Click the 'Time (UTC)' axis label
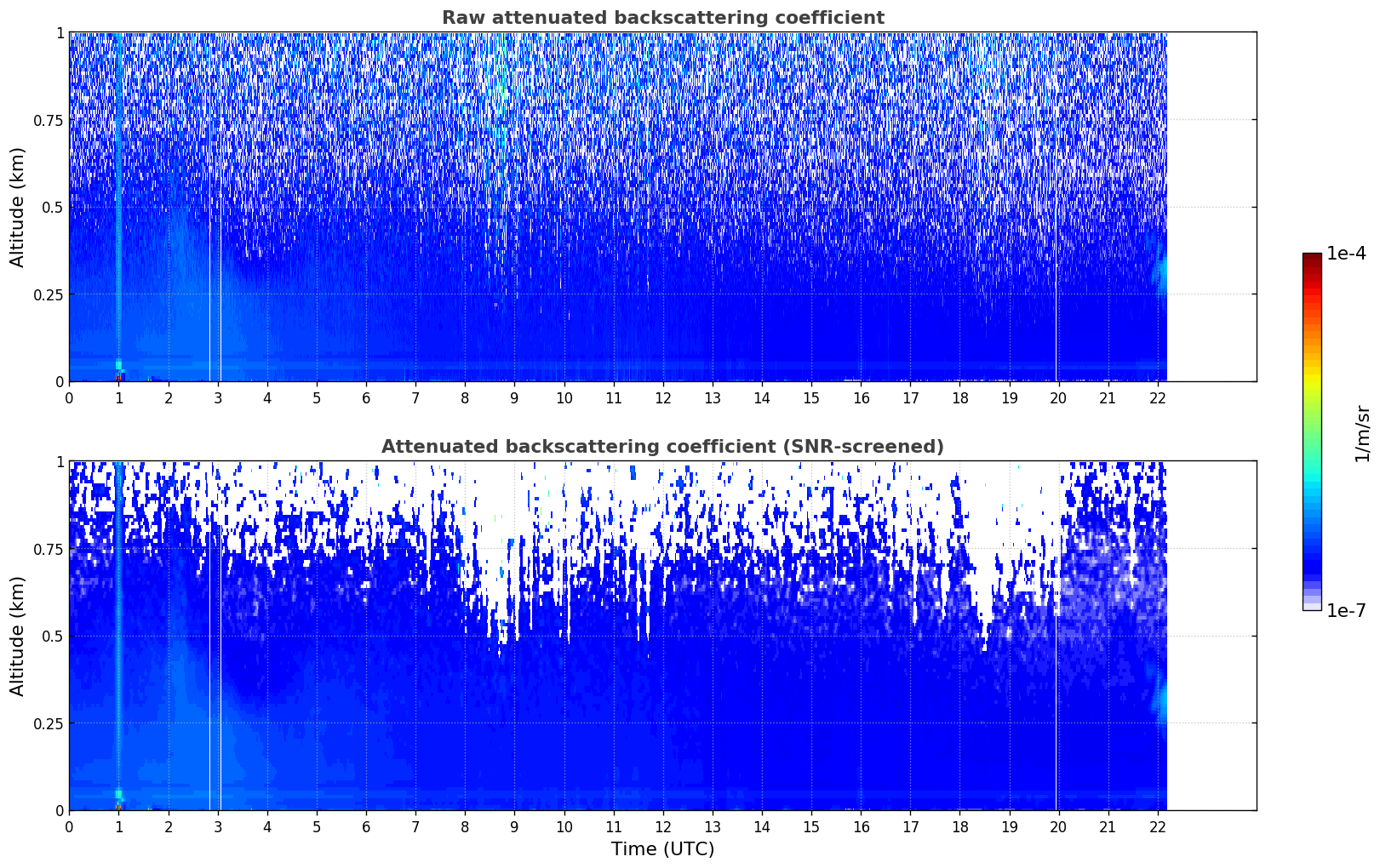Viewport: 1380px width, 868px height. click(662, 849)
